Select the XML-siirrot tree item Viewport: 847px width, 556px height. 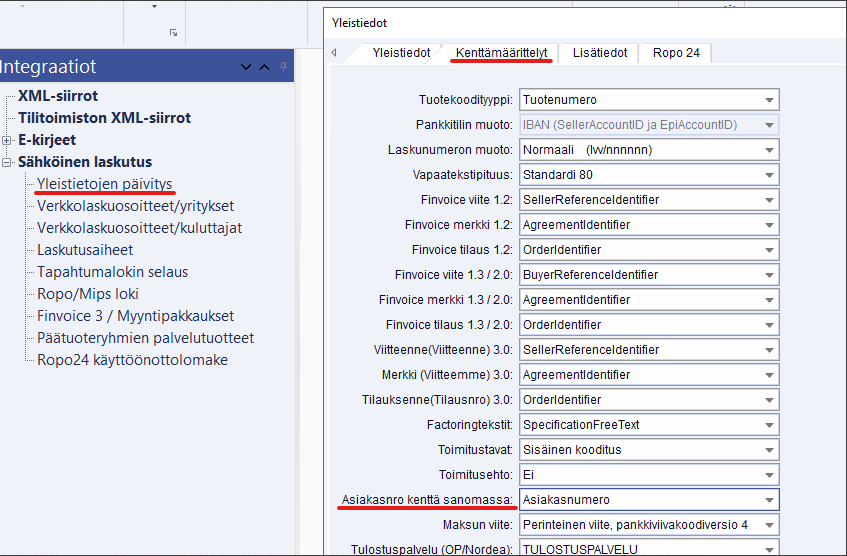click(58, 96)
